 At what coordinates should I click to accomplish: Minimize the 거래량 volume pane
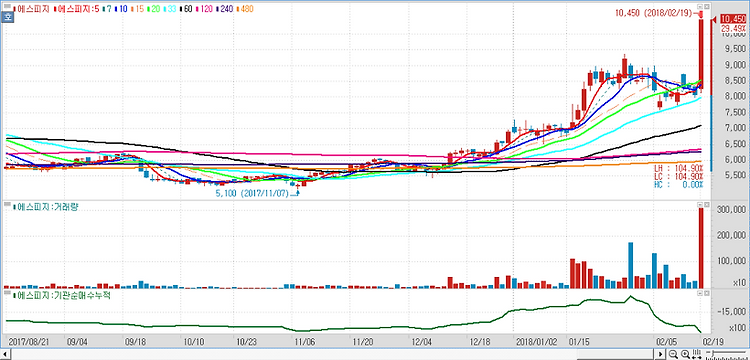(x=700, y=205)
